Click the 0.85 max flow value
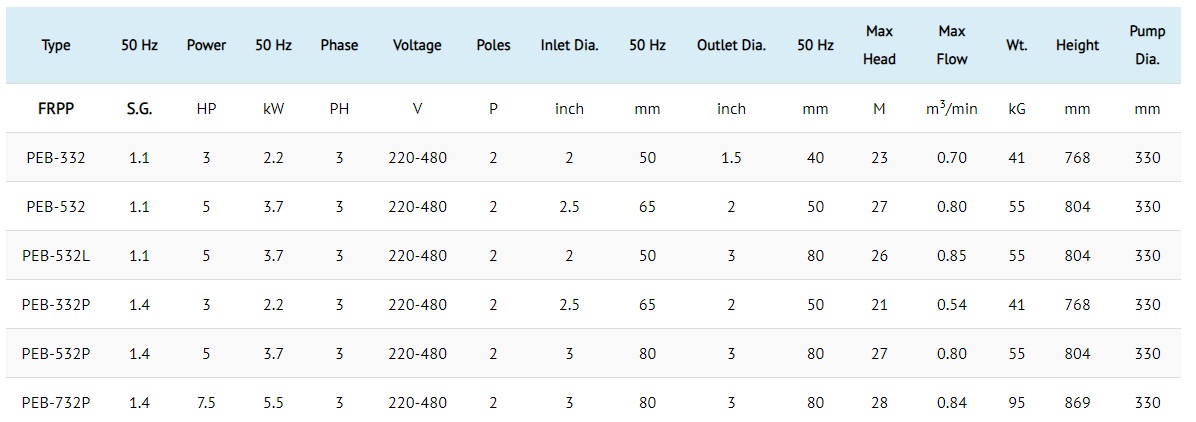1196x422 pixels. (x=952, y=256)
